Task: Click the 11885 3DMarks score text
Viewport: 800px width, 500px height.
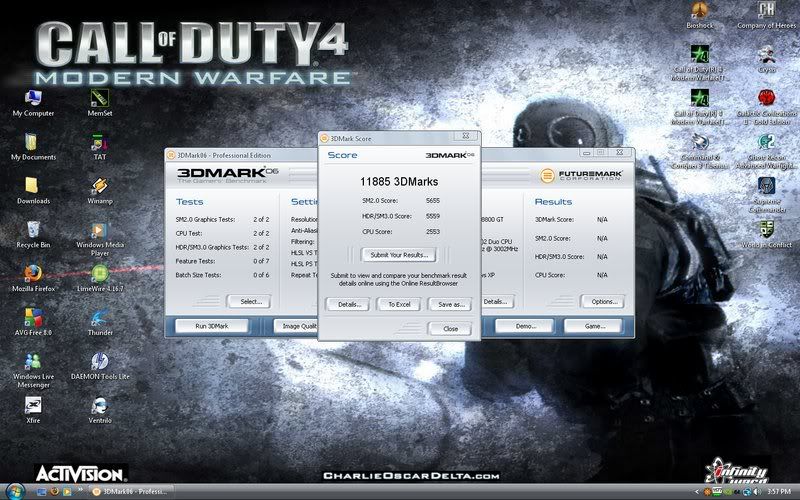Action: pyautogui.click(x=399, y=182)
